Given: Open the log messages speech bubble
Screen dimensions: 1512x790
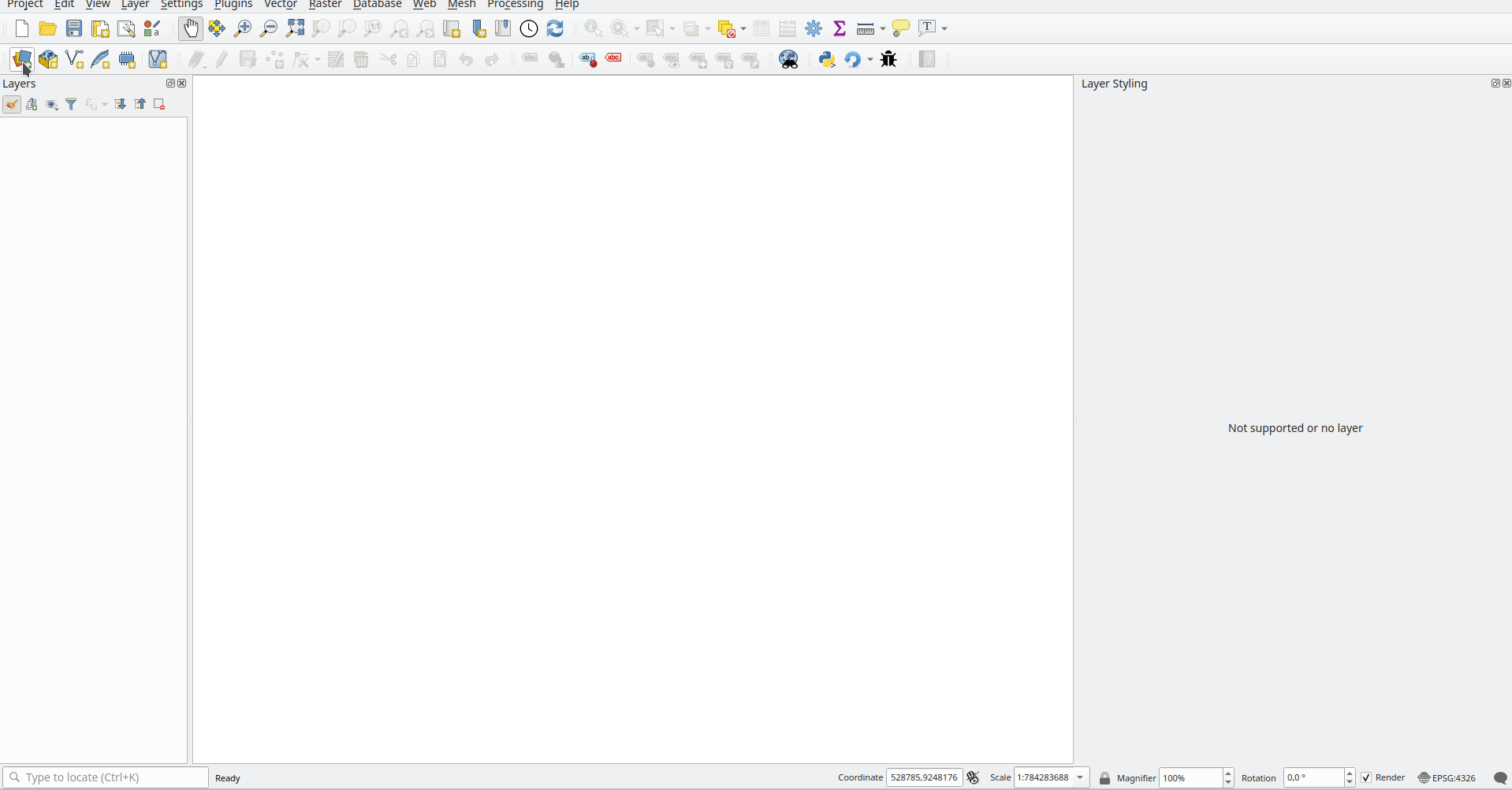Looking at the screenshot, I should tap(1500, 778).
